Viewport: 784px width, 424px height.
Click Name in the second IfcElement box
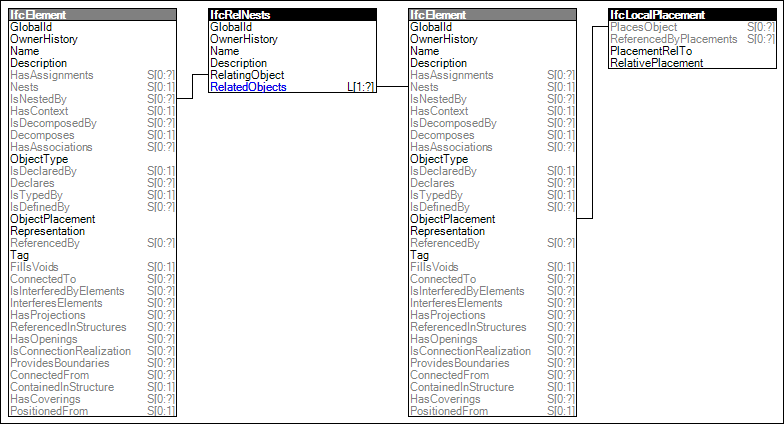pyautogui.click(x=424, y=51)
